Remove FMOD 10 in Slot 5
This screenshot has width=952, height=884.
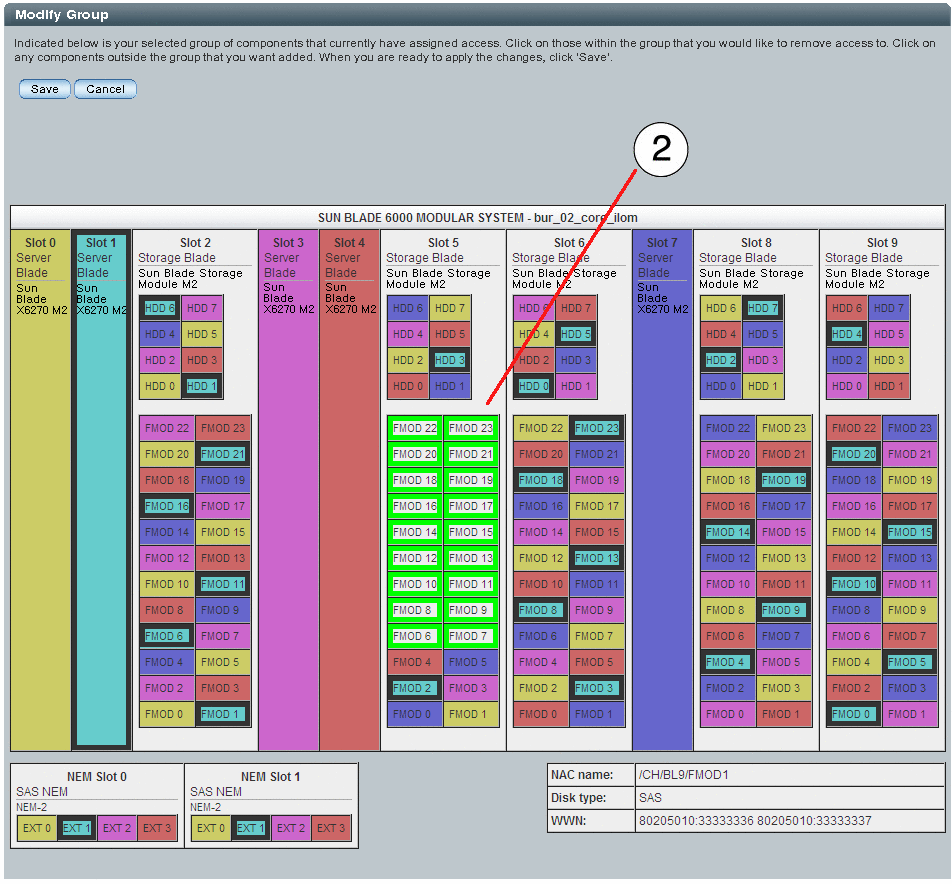click(415, 584)
